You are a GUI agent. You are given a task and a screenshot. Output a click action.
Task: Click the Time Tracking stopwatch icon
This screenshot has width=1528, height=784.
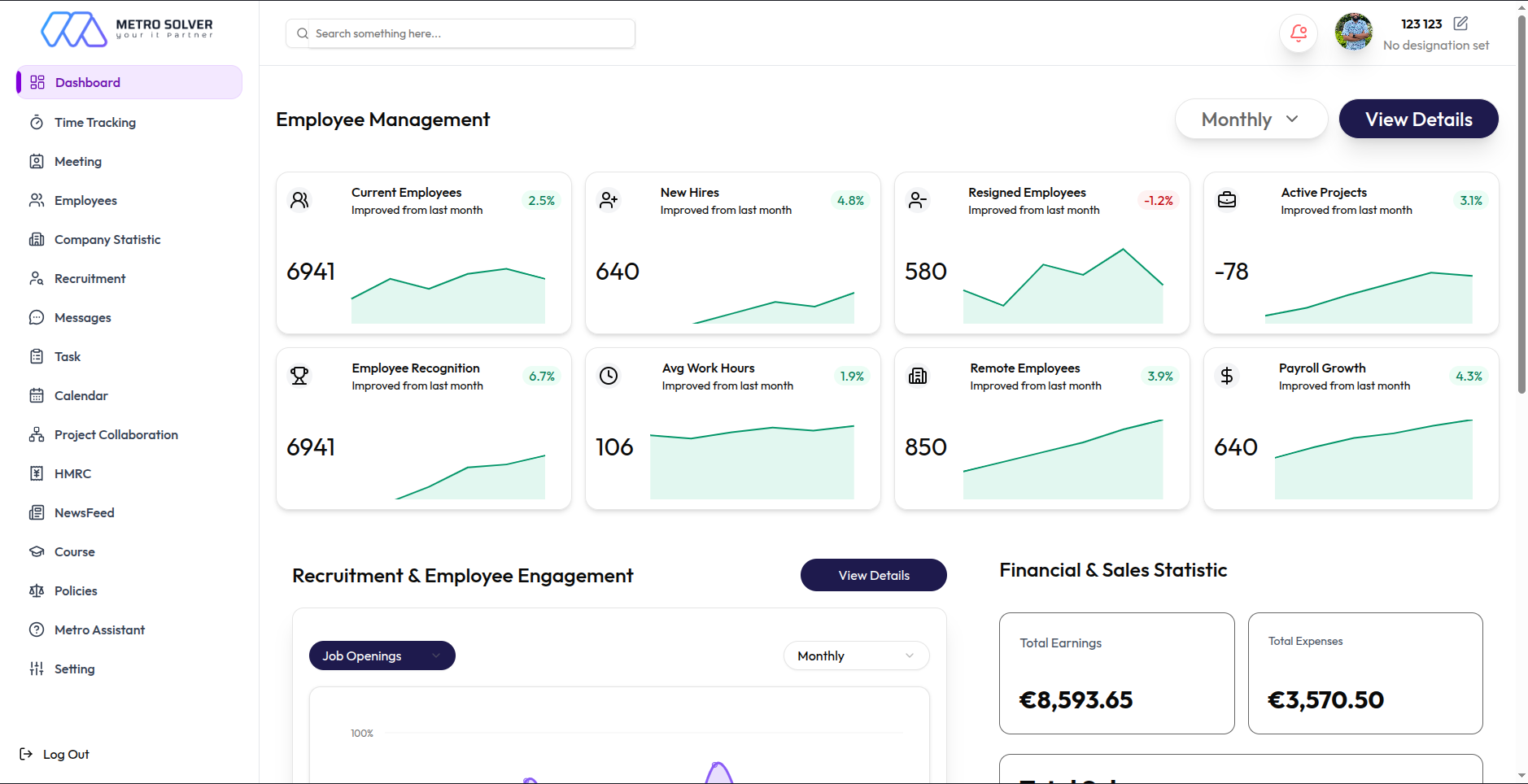[x=37, y=123]
